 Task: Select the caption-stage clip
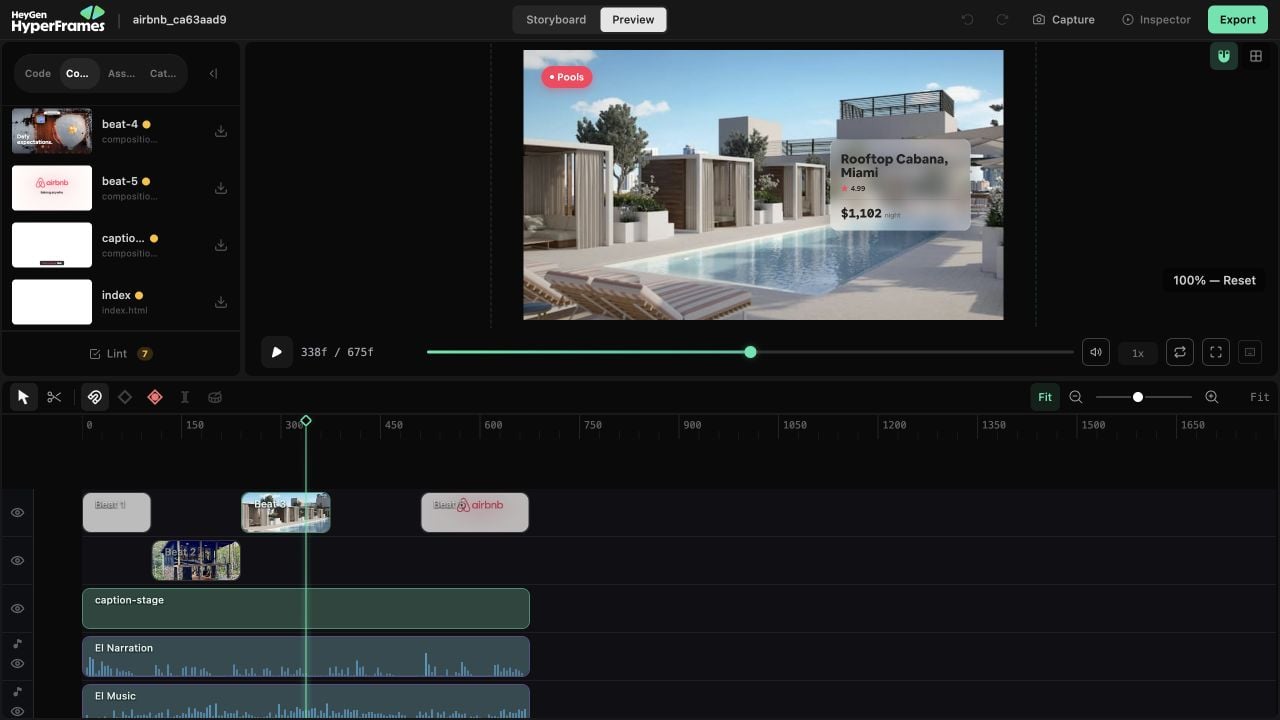coord(306,608)
